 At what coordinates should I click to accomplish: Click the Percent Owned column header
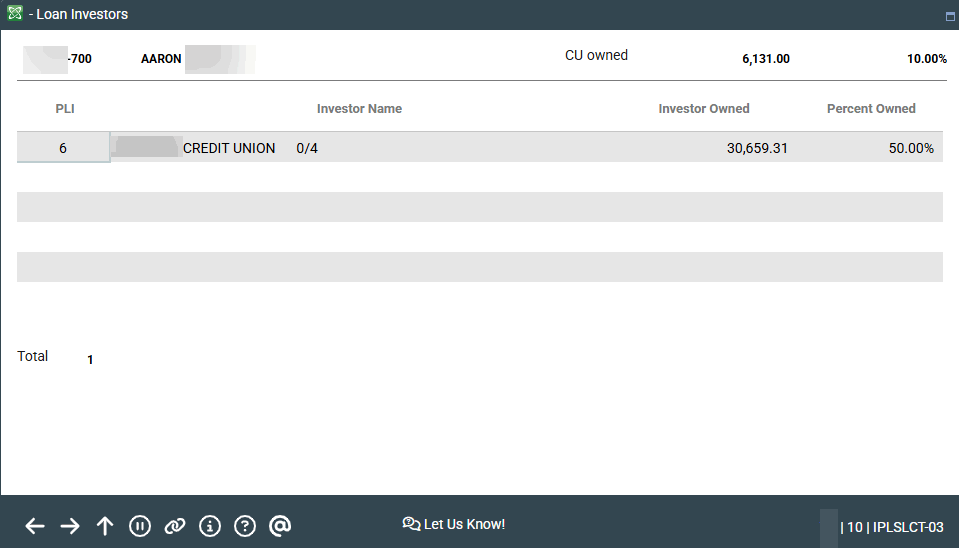pos(870,109)
